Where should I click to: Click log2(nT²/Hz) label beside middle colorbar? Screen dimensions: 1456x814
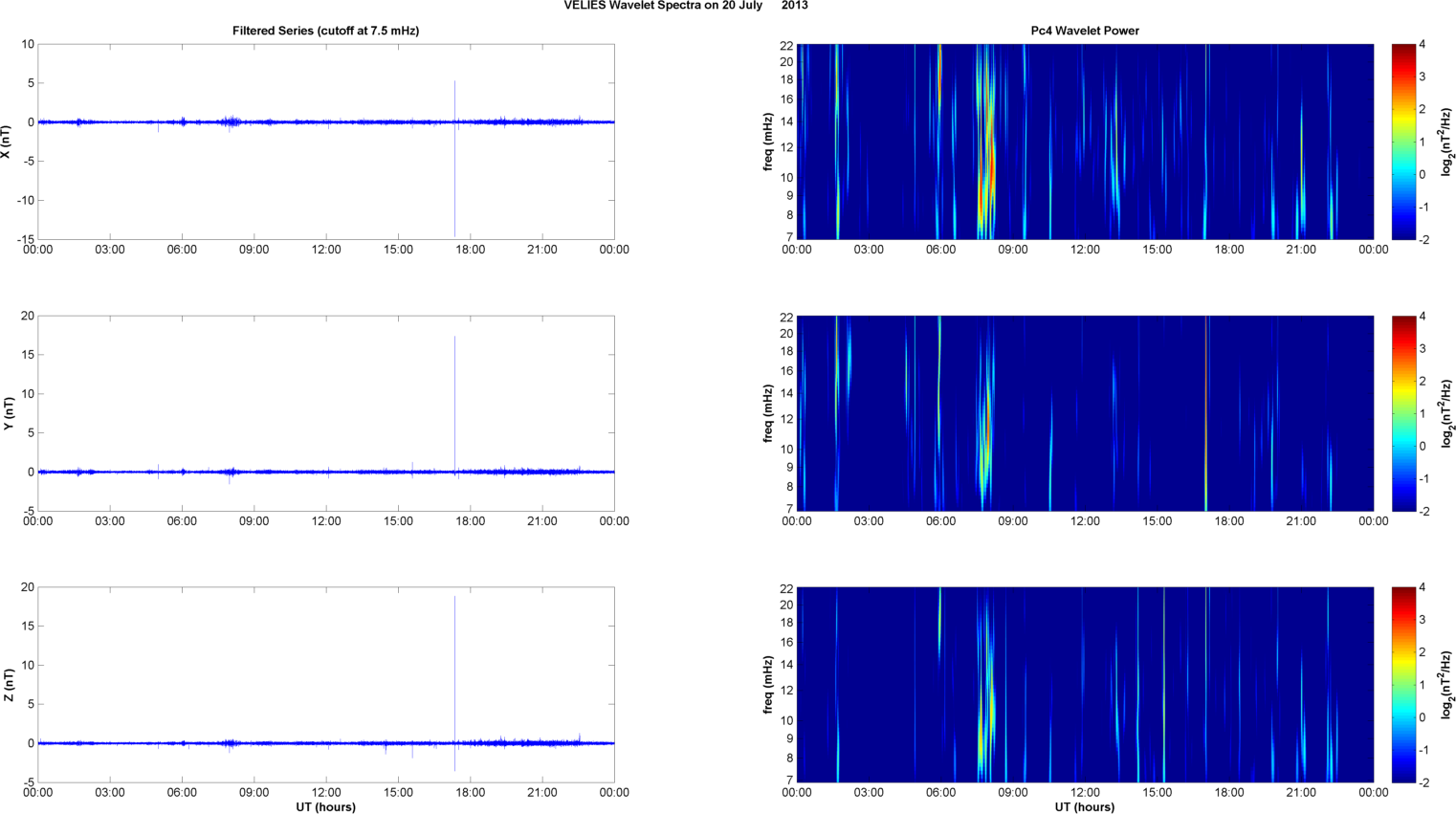(1446, 413)
